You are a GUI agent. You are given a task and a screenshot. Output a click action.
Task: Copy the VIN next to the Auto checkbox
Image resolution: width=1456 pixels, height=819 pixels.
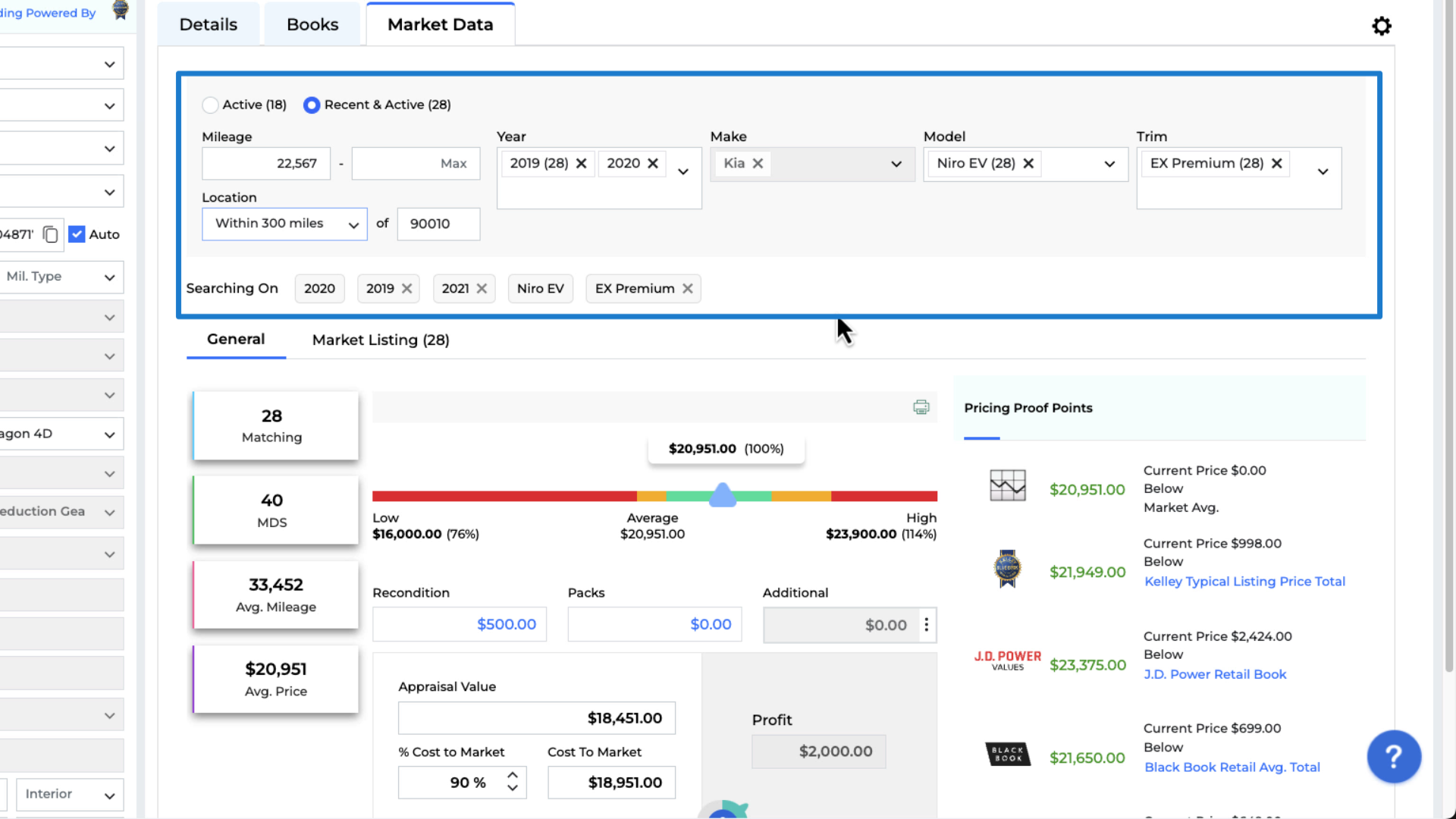pos(50,235)
